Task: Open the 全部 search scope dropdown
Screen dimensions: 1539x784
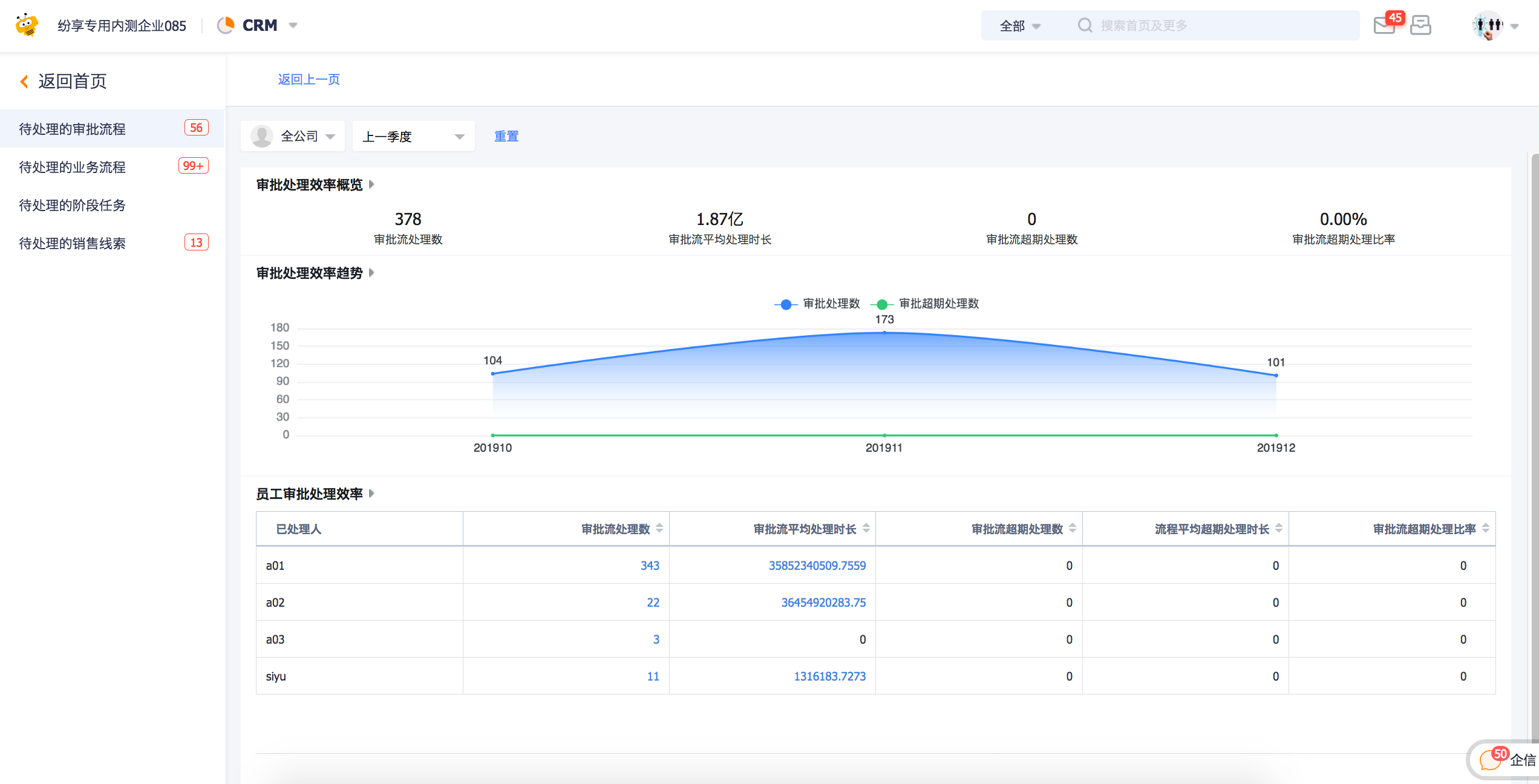Action: click(1019, 25)
